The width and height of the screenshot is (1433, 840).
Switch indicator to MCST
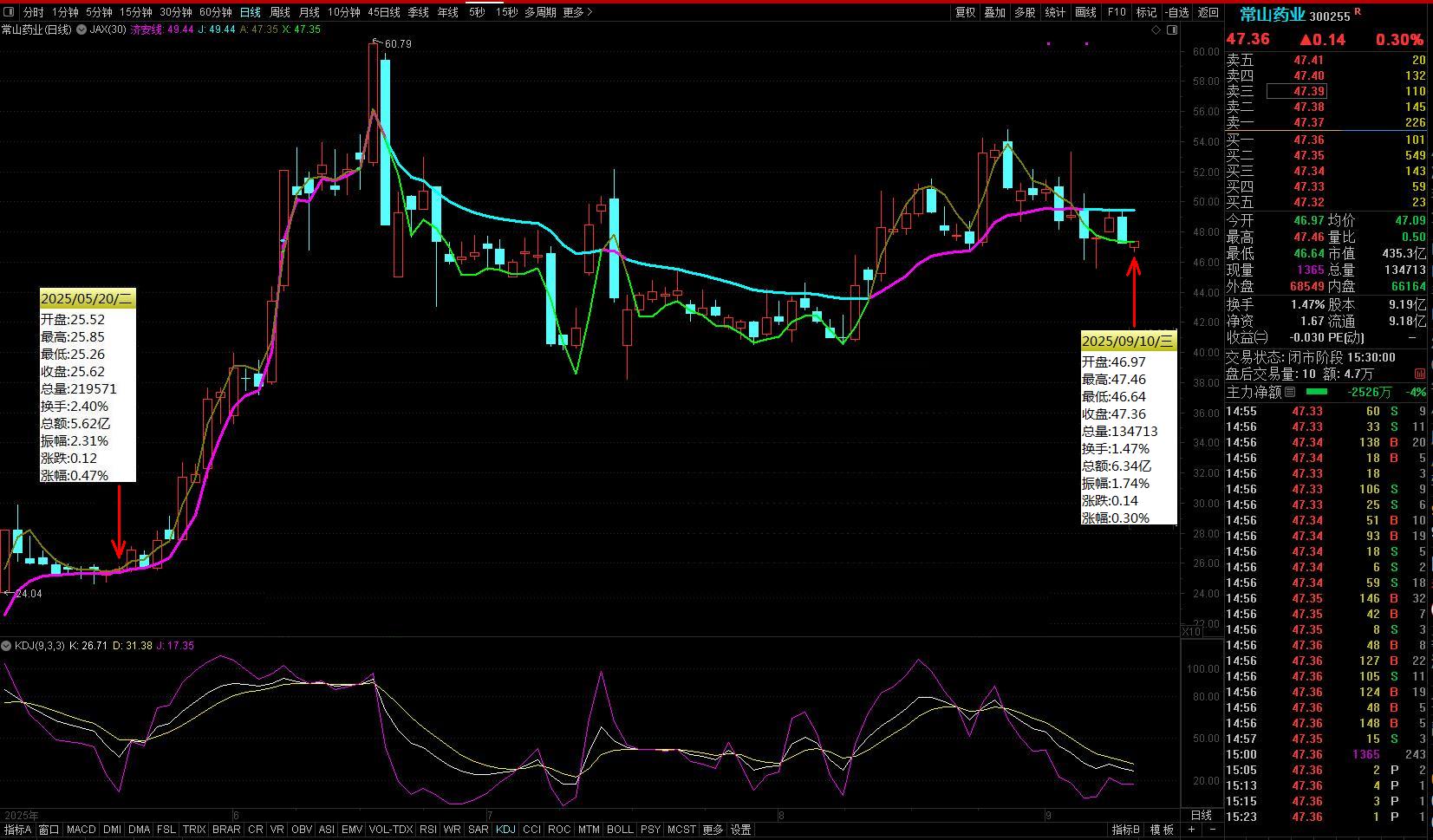pos(681,830)
